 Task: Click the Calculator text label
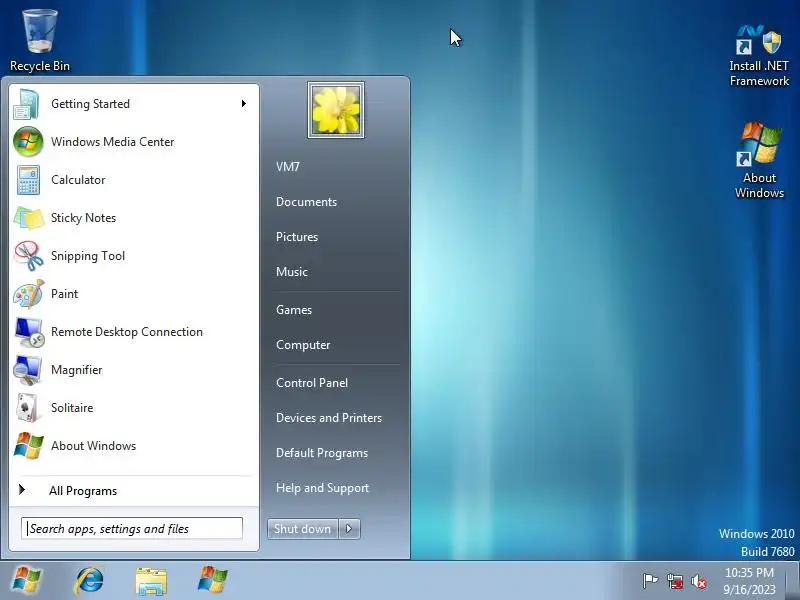pos(78,180)
